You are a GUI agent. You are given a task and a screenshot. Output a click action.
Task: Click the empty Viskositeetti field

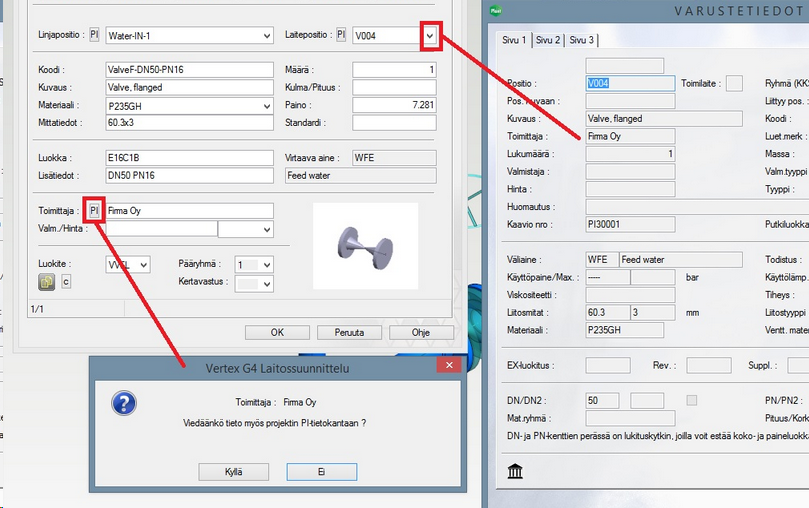coord(630,295)
